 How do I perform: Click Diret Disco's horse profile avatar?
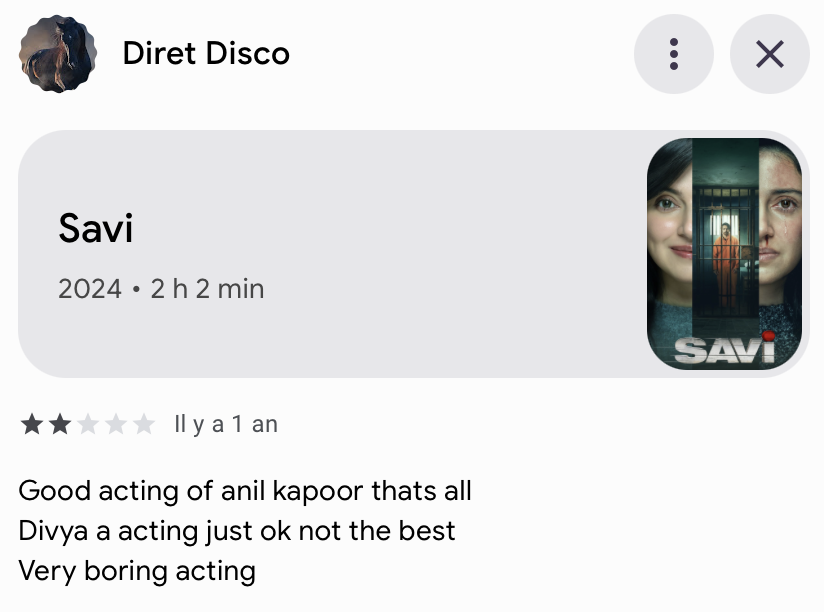(57, 54)
